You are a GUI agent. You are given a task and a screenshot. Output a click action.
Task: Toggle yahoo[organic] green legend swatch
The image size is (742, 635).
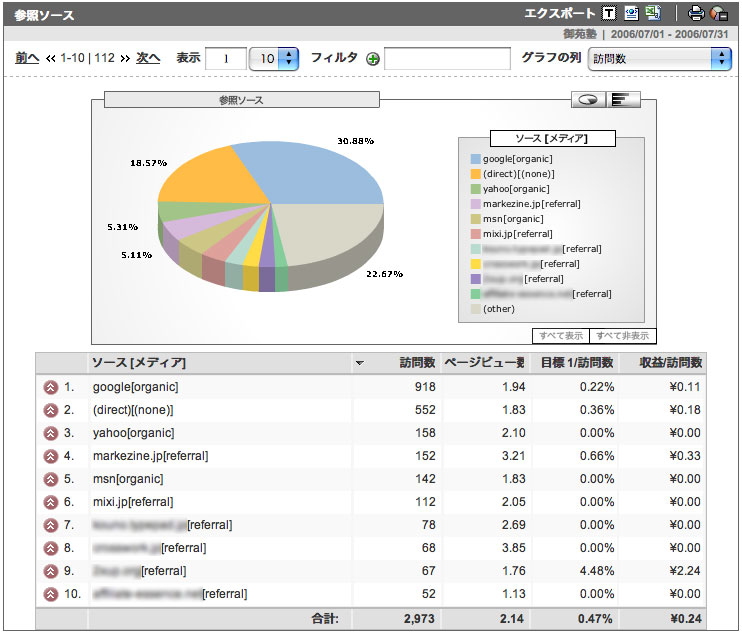475,189
